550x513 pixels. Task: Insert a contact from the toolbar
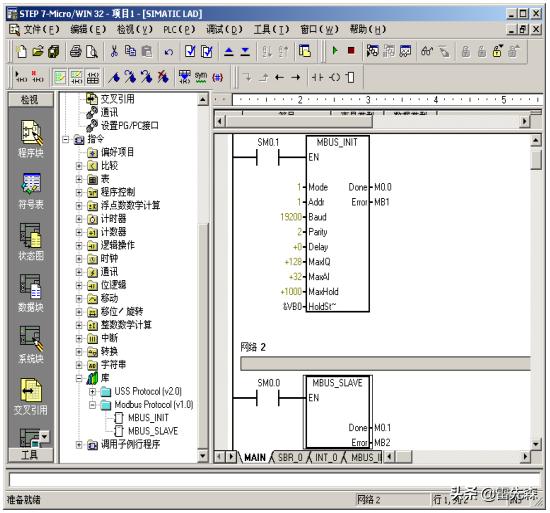[317, 77]
